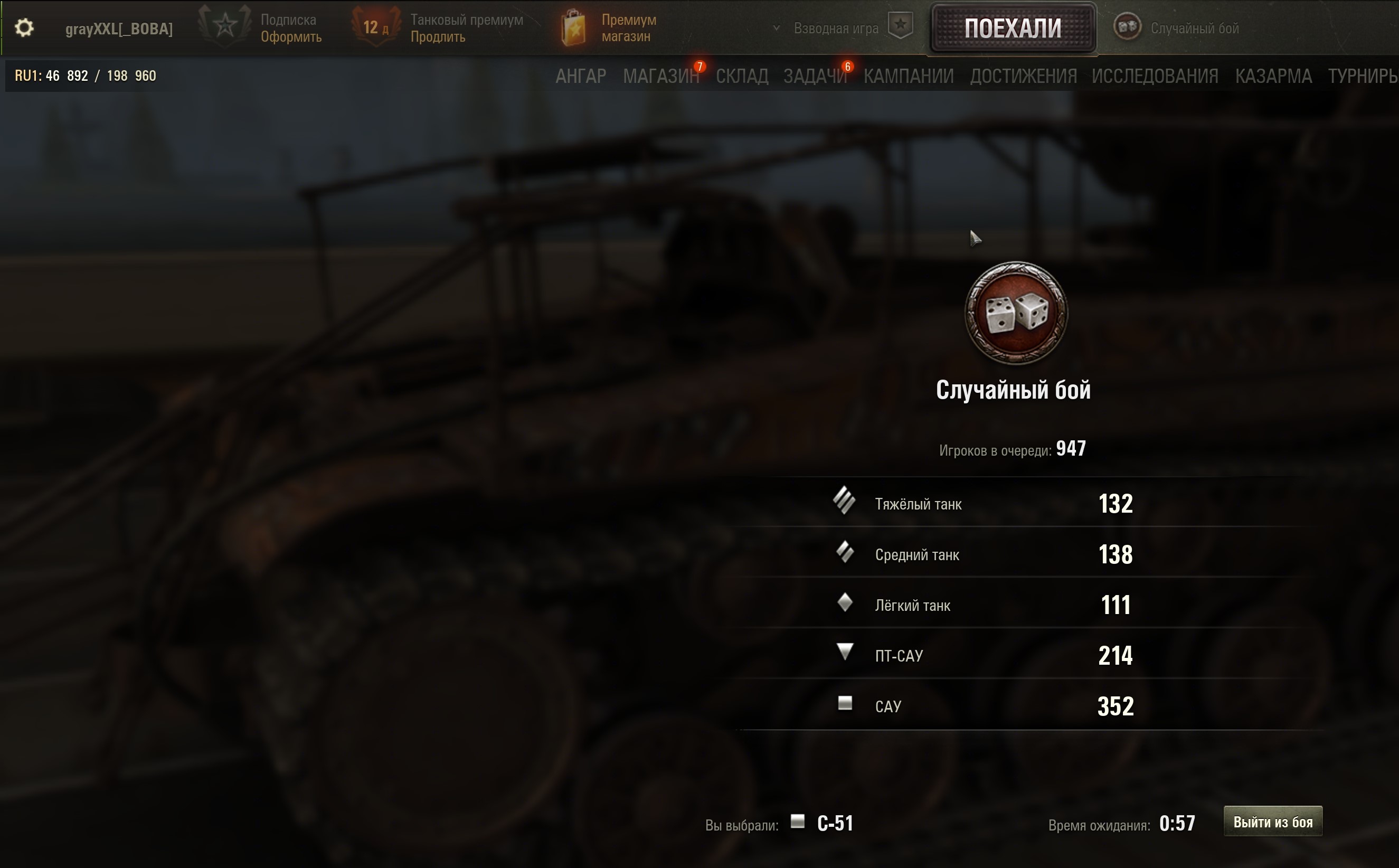Click the Оформить subscription link
The width and height of the screenshot is (1399, 868).
291,37
